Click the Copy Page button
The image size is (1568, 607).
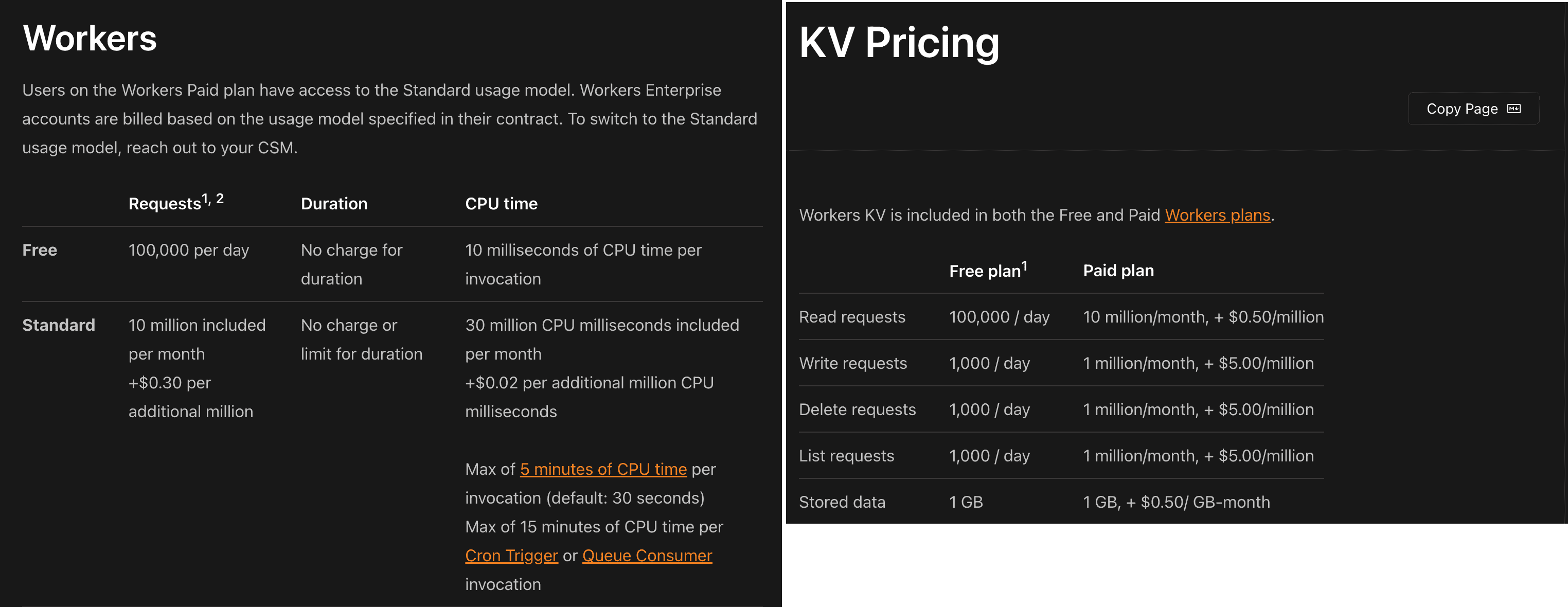(x=1472, y=108)
